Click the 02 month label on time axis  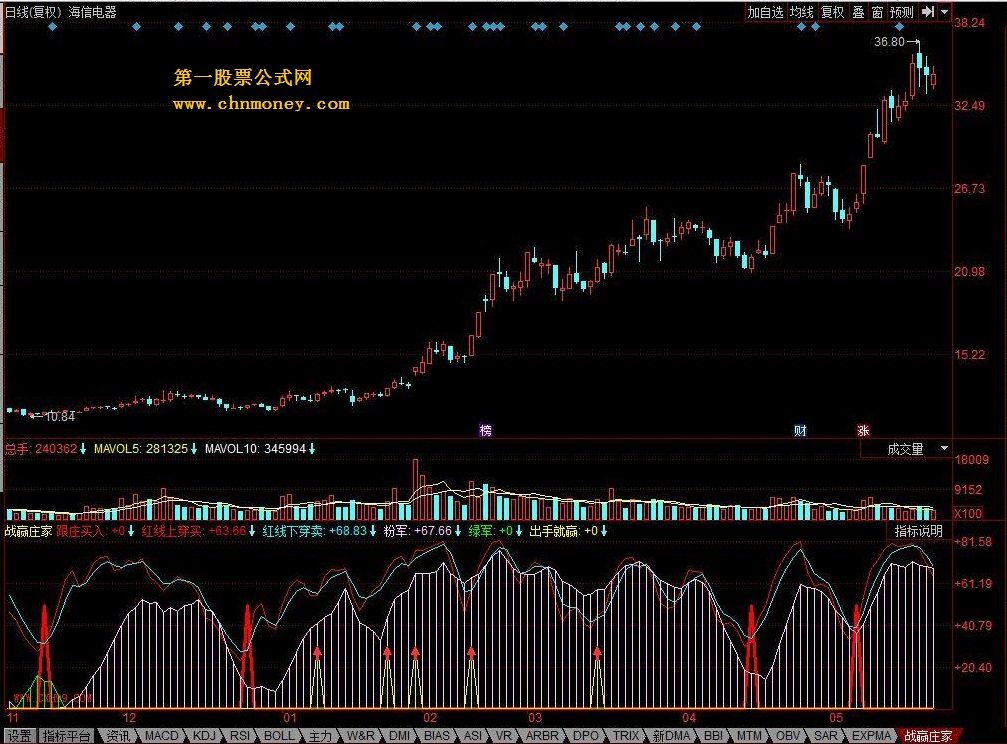point(430,718)
